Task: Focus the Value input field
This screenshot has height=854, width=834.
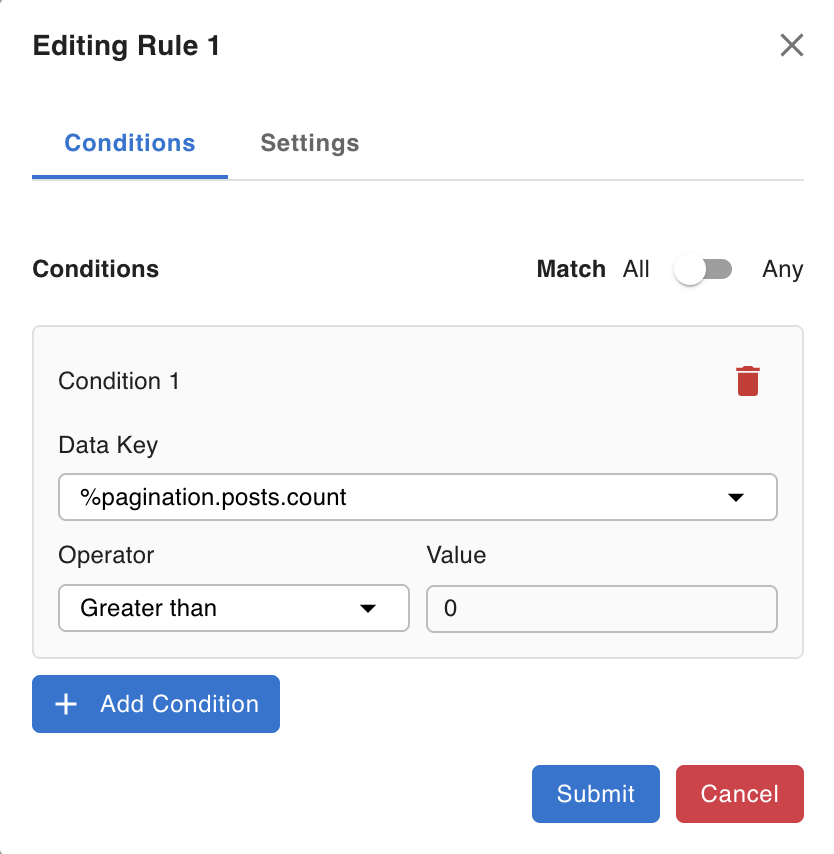Action: (x=601, y=608)
